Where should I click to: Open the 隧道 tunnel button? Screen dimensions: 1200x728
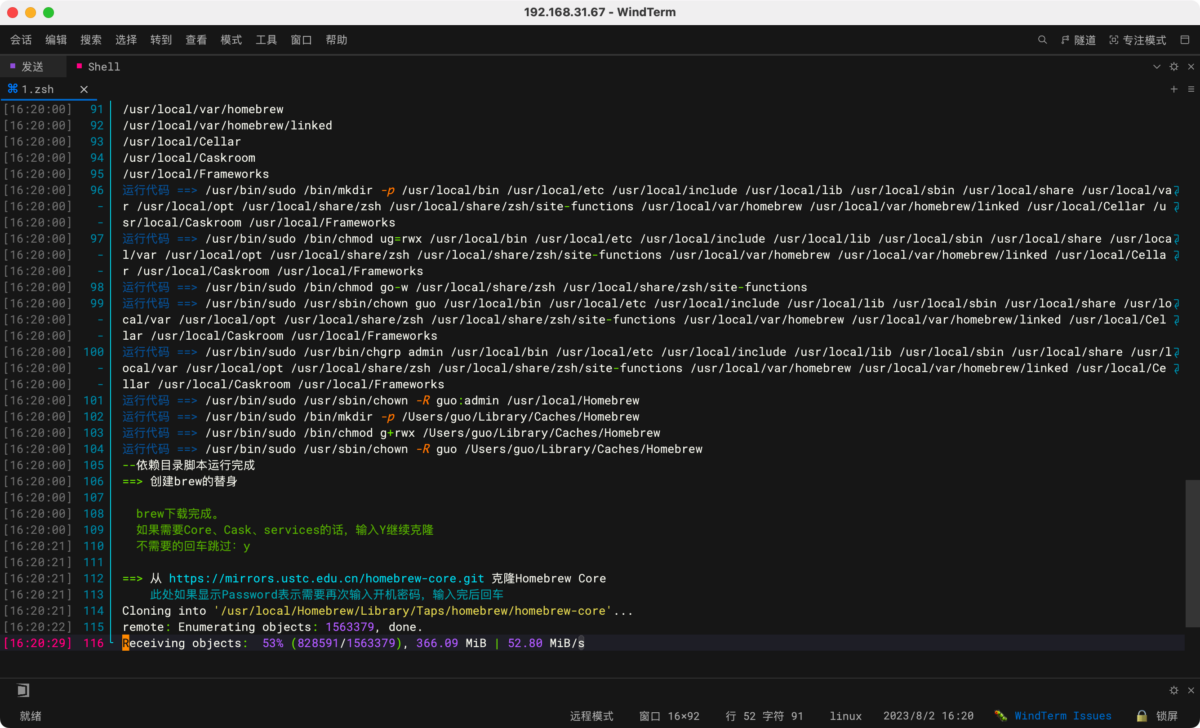click(1078, 40)
